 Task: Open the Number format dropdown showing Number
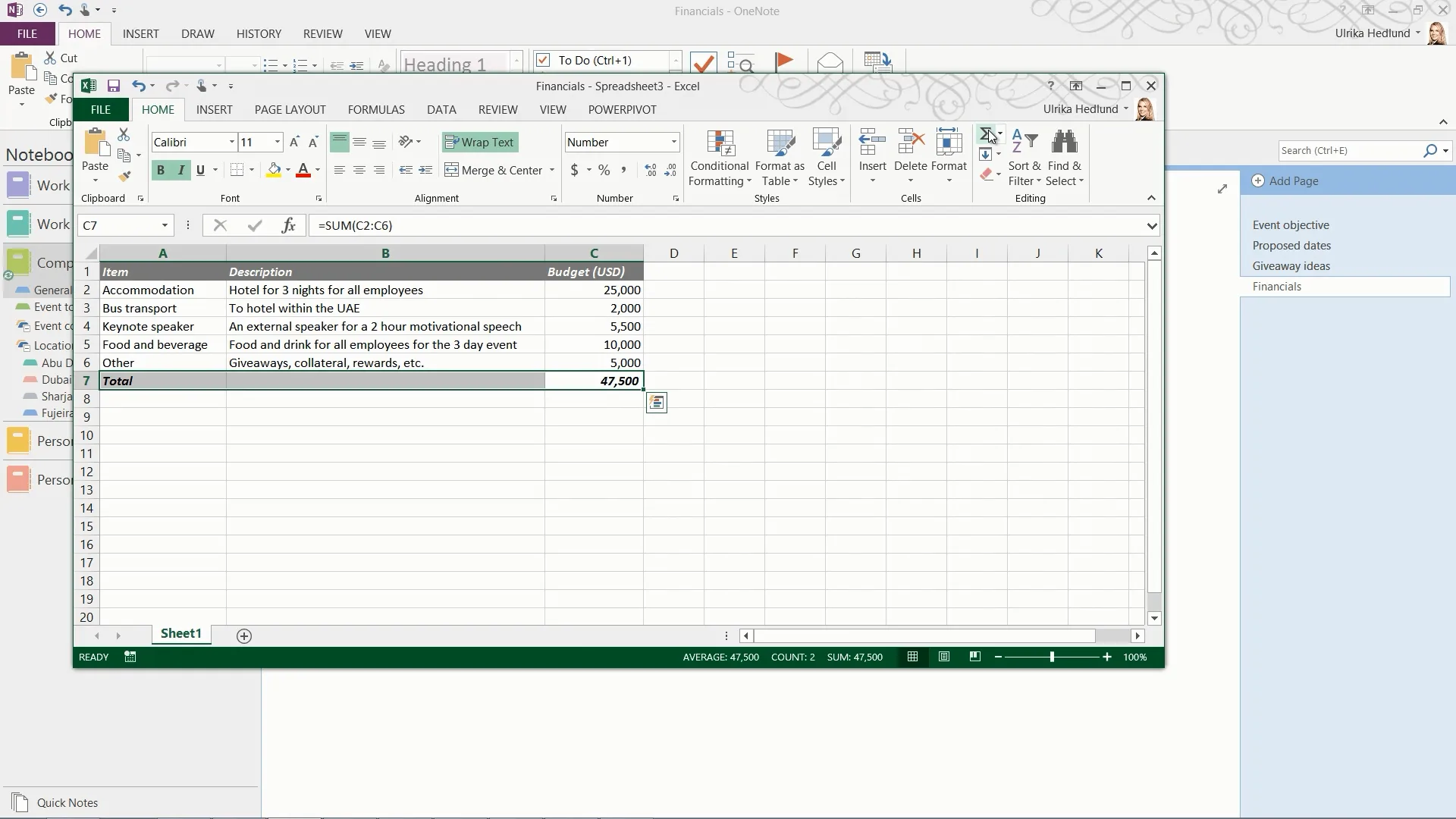tap(673, 142)
